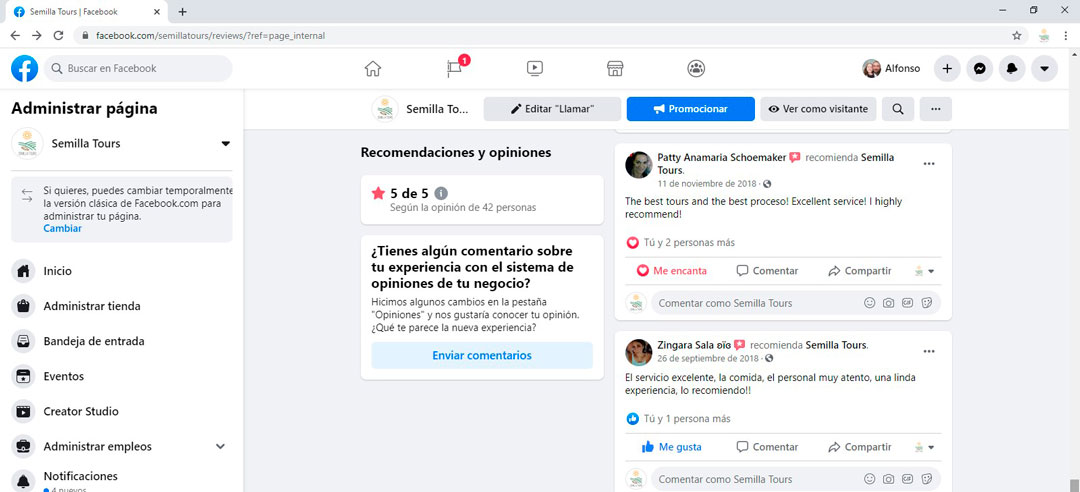Insert emoji in second comment box
The image size is (1080, 492).
coord(870,479)
